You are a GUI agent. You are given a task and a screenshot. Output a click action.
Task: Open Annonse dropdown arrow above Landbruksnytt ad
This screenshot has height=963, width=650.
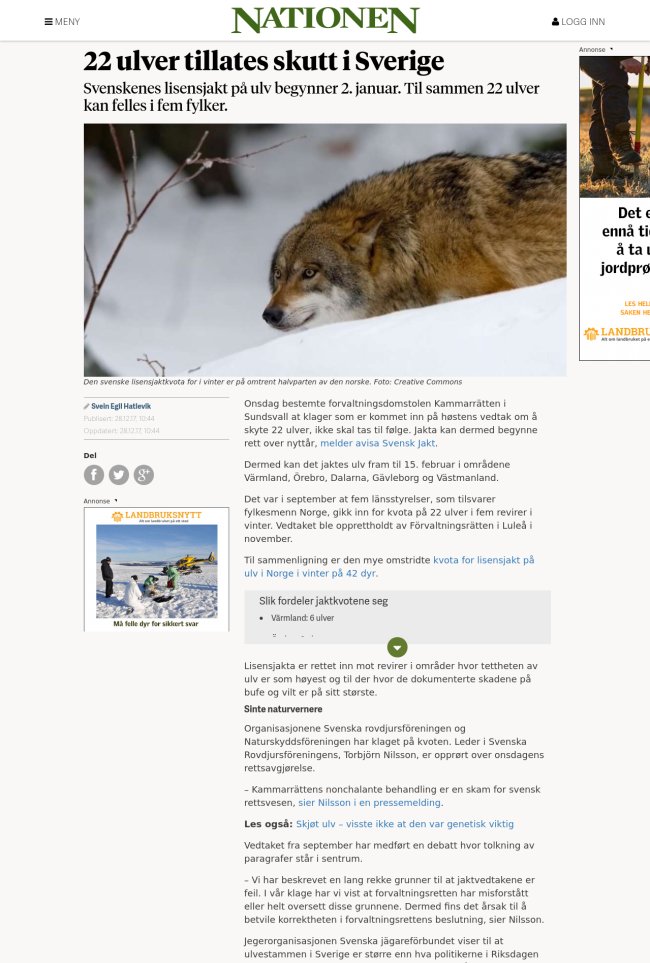pyautogui.click(x=116, y=501)
